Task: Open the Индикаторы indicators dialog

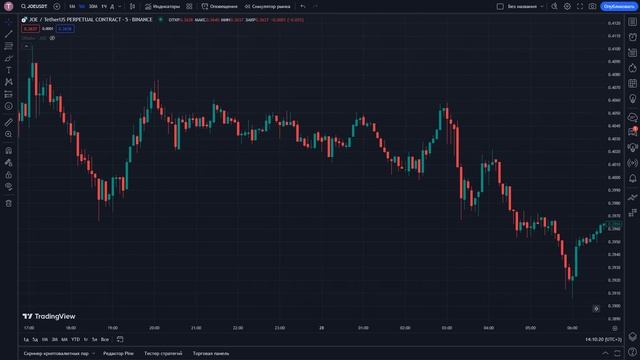Action: pos(162,7)
